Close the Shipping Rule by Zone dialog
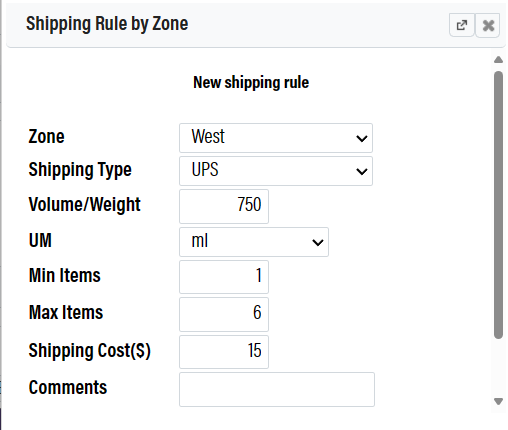The height and width of the screenshot is (430, 508). pyautogui.click(x=488, y=25)
